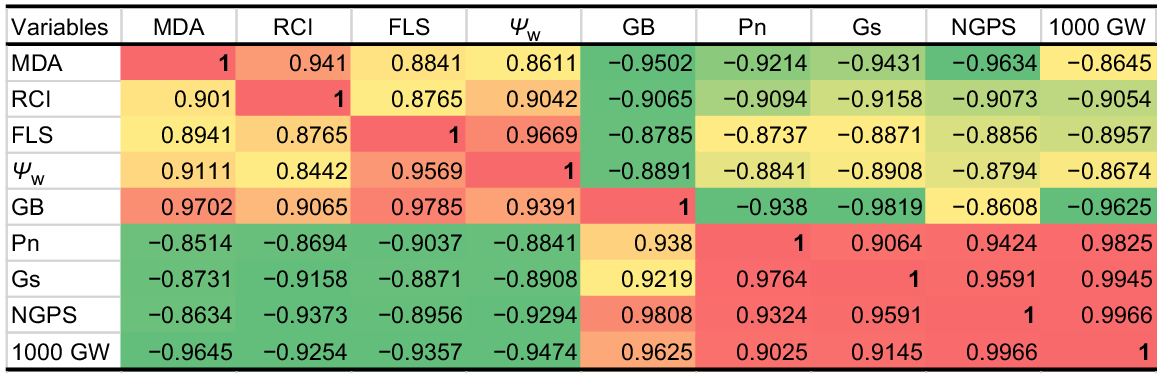The height and width of the screenshot is (376, 1163).
Task: Select the RCI column header
Action: click(294, 27)
